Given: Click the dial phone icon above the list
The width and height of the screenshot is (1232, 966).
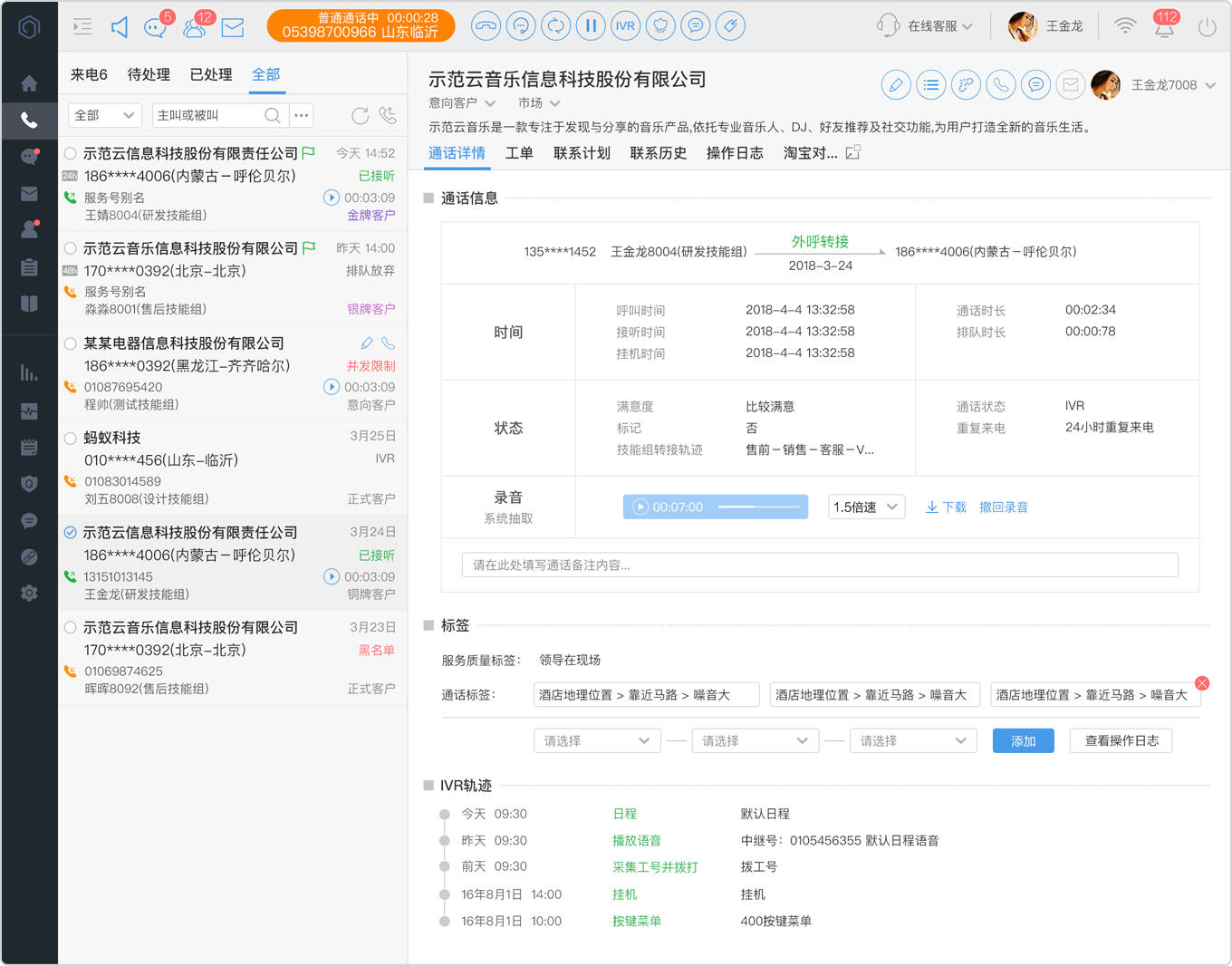Looking at the screenshot, I should 388,115.
